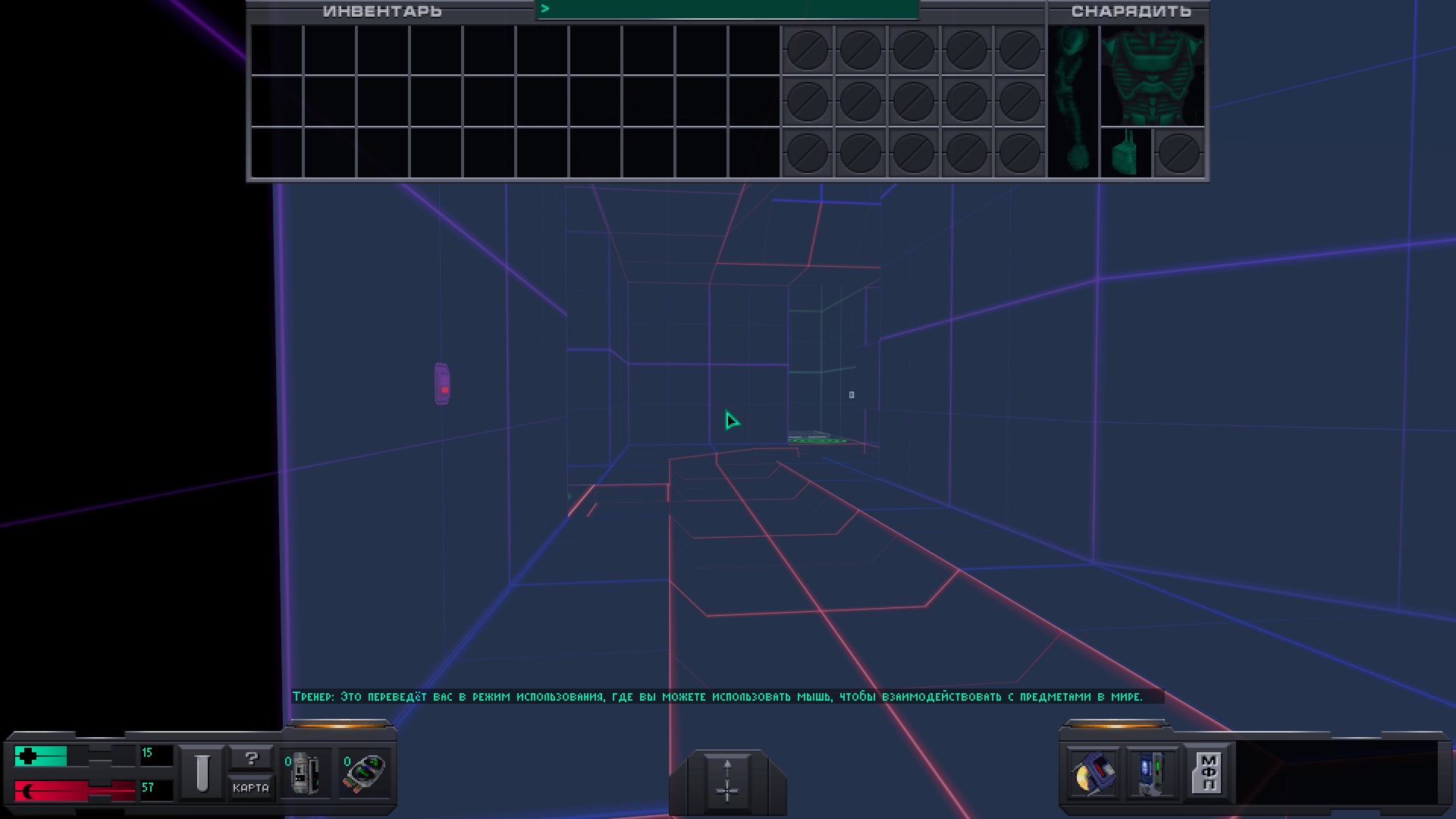The image size is (1456, 819).
Task: Click the orange indicator light above the reader panel
Action: click(1116, 725)
